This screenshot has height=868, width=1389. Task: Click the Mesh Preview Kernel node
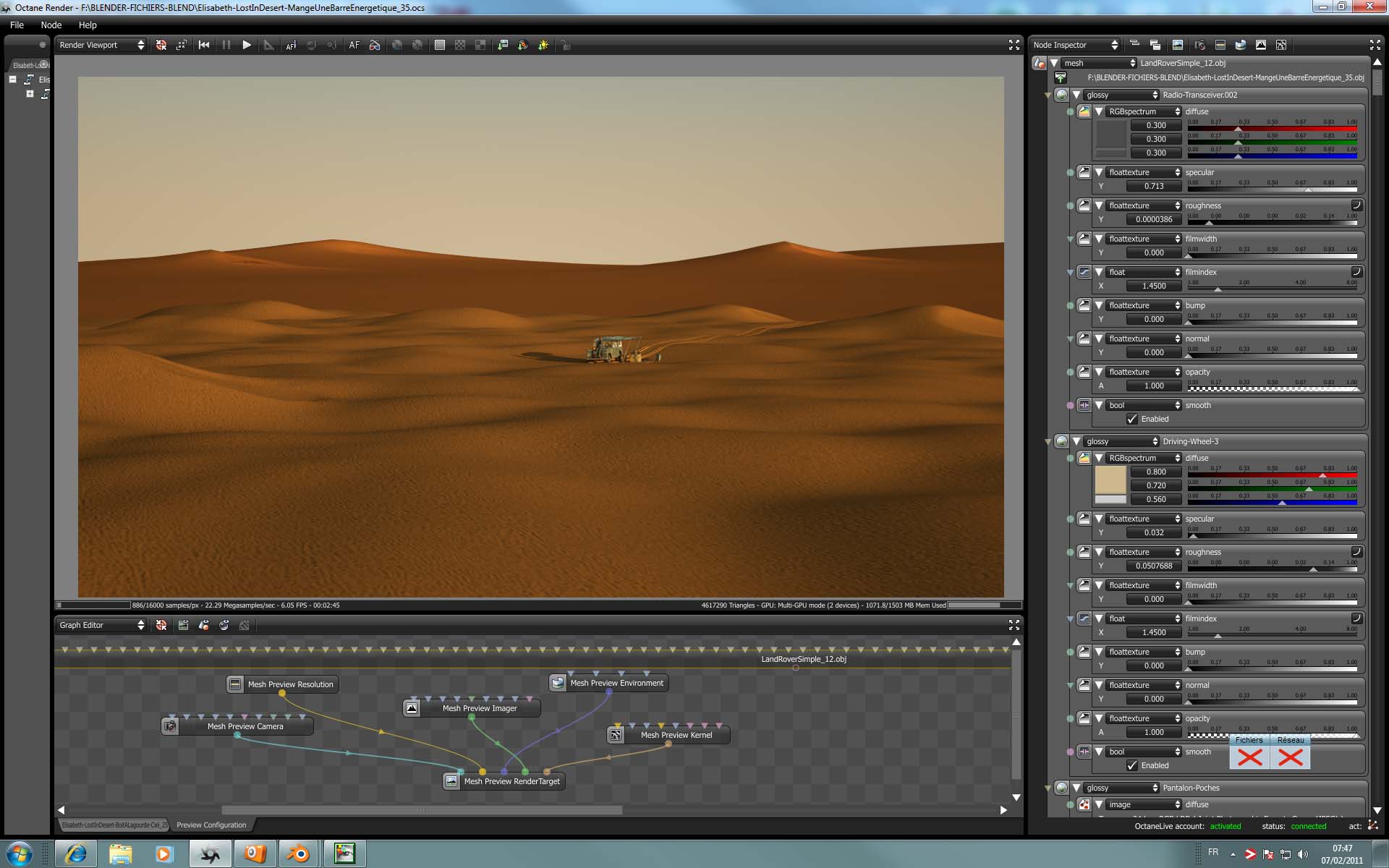pyautogui.click(x=676, y=735)
